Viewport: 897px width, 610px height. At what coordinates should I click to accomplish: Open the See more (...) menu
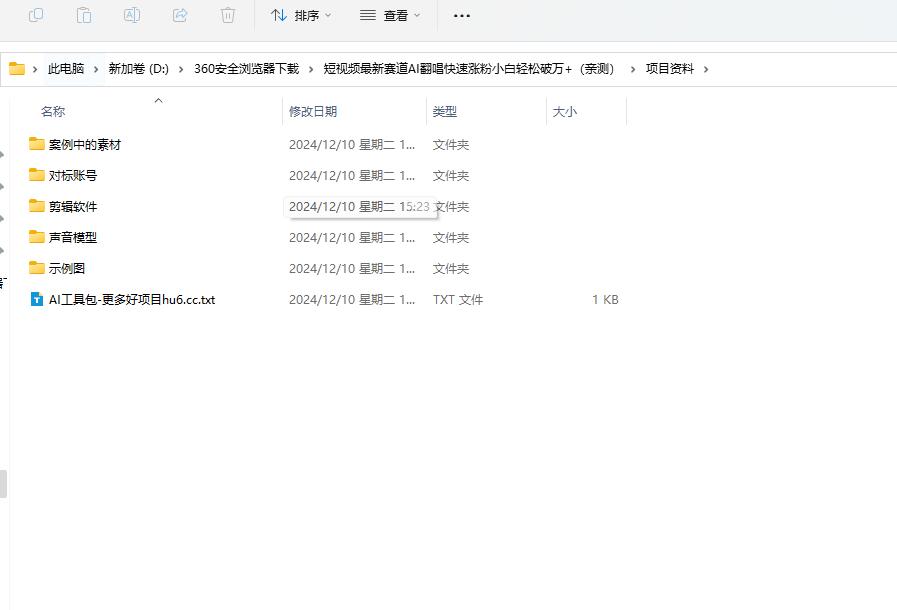(461, 15)
